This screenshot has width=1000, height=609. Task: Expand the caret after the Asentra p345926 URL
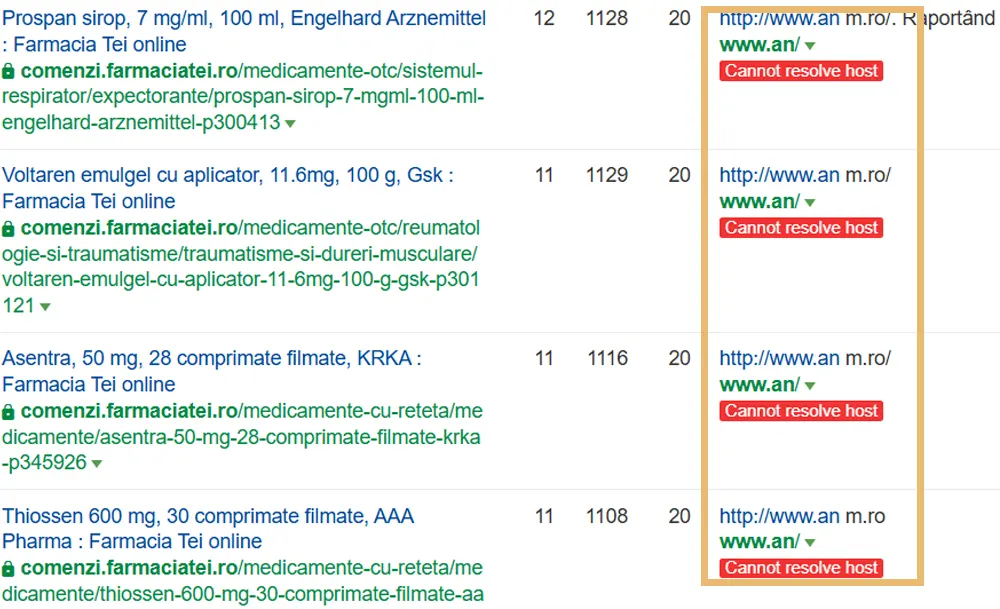click(97, 464)
